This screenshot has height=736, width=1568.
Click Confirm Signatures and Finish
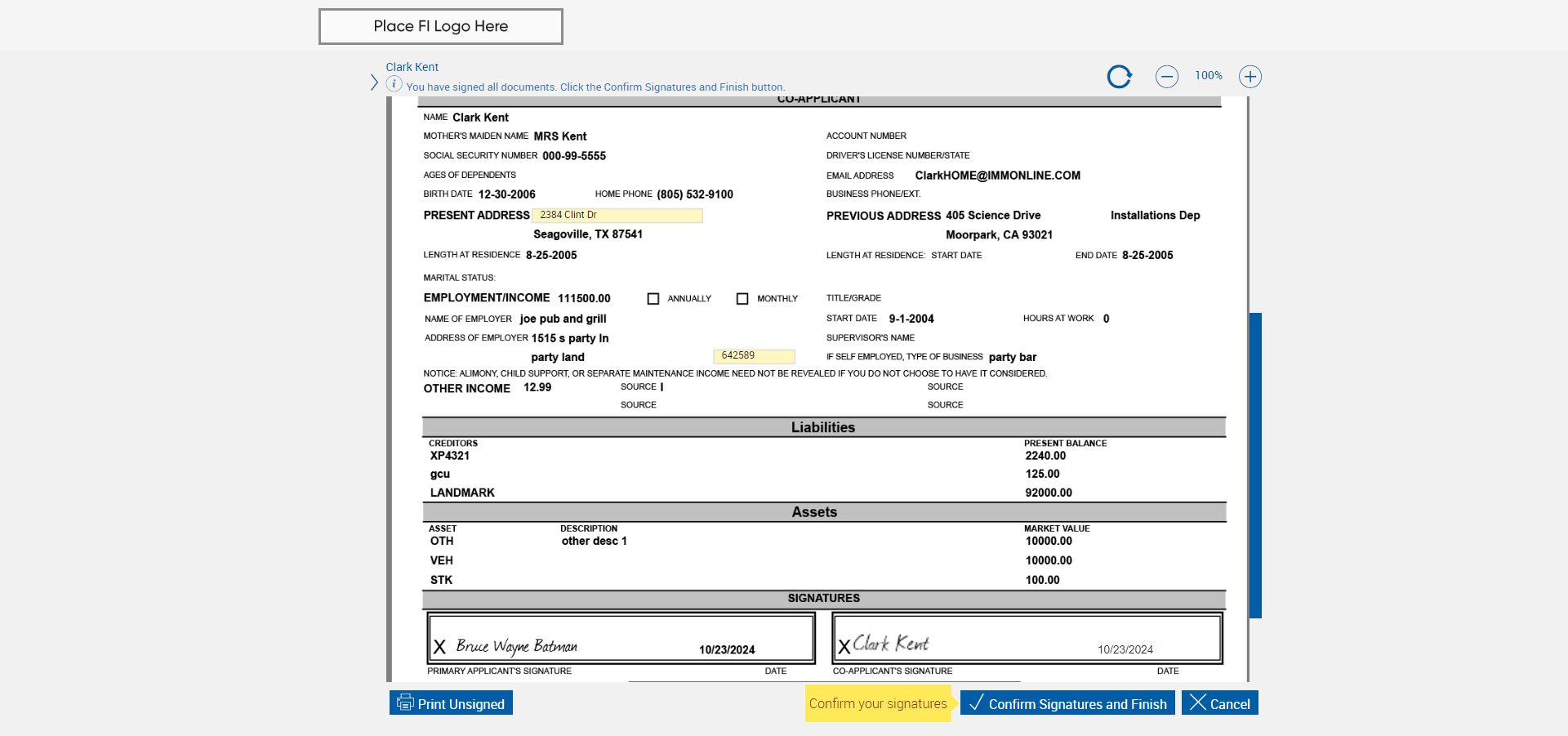click(x=1068, y=703)
